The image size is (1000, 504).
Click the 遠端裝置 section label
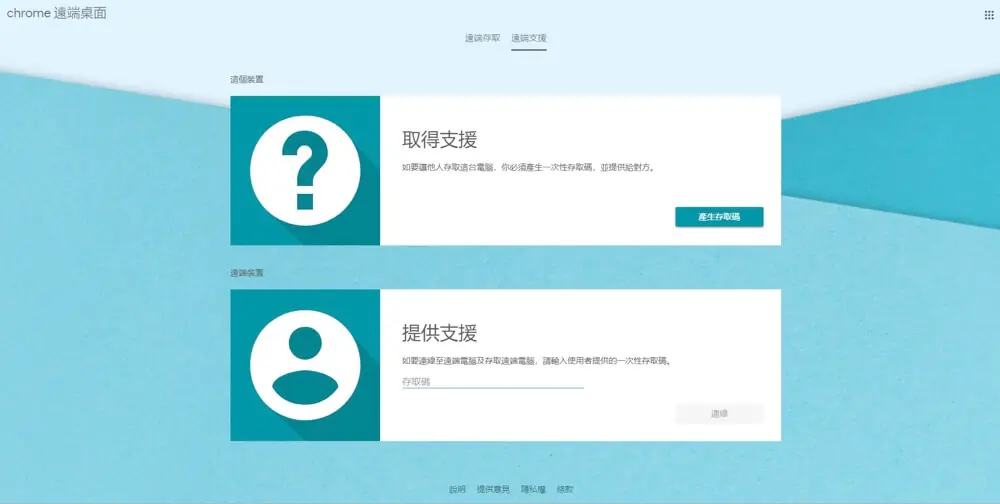(247, 272)
